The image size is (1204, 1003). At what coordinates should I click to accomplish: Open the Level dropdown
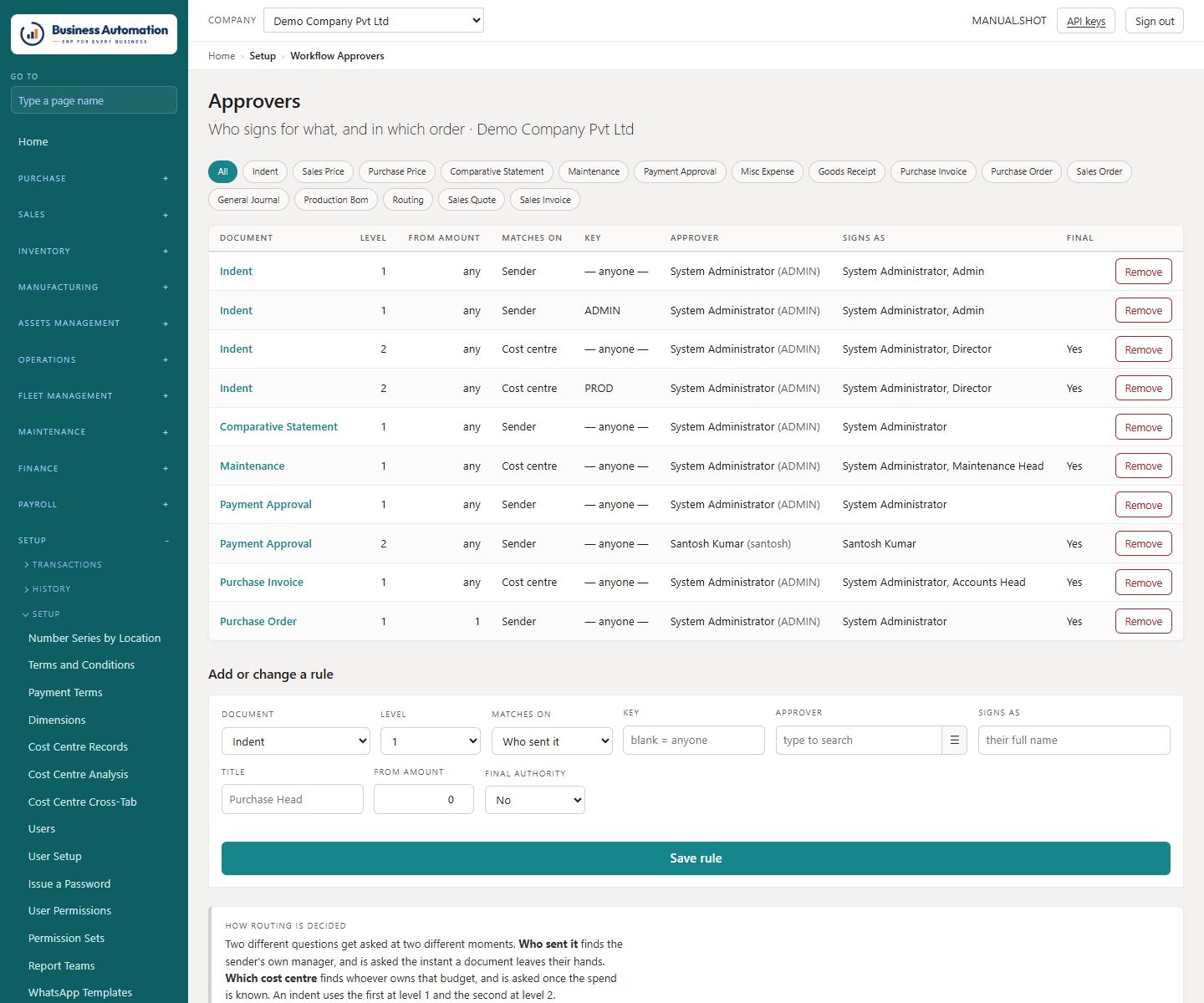pyautogui.click(x=431, y=741)
